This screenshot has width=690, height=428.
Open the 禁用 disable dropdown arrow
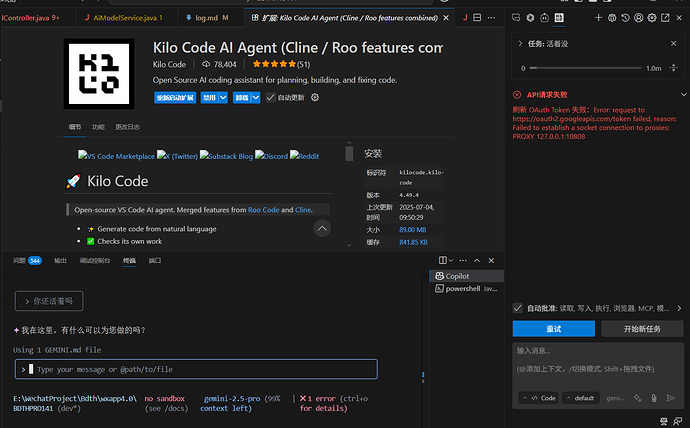click(223, 97)
